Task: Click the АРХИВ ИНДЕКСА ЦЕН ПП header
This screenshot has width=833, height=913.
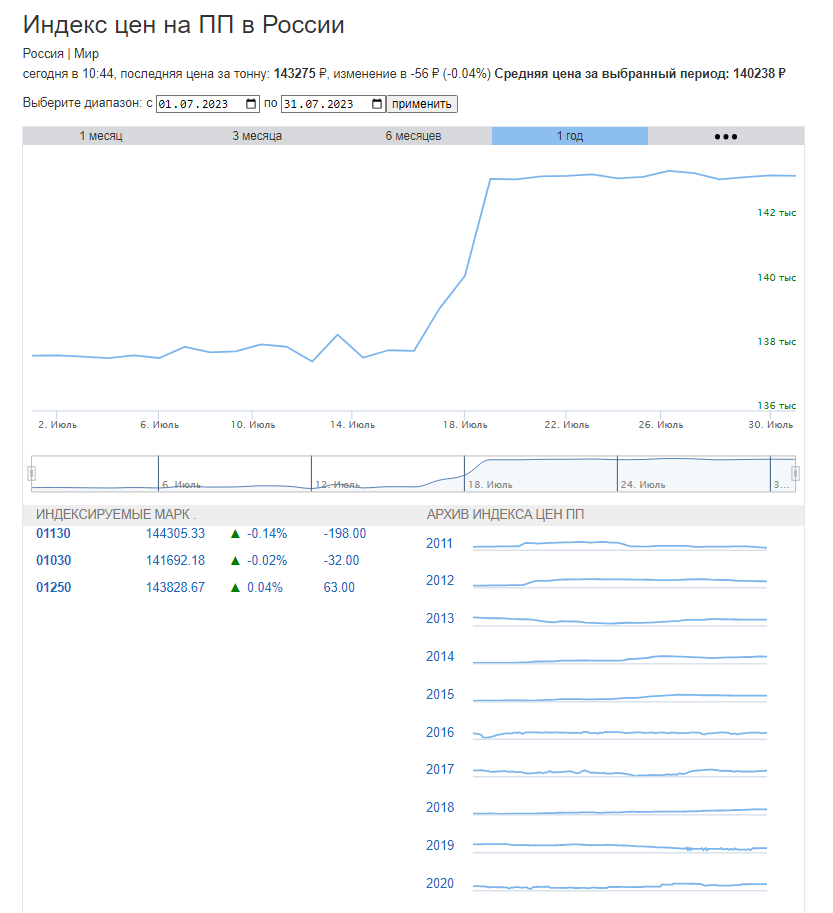Action: pyautogui.click(x=505, y=515)
